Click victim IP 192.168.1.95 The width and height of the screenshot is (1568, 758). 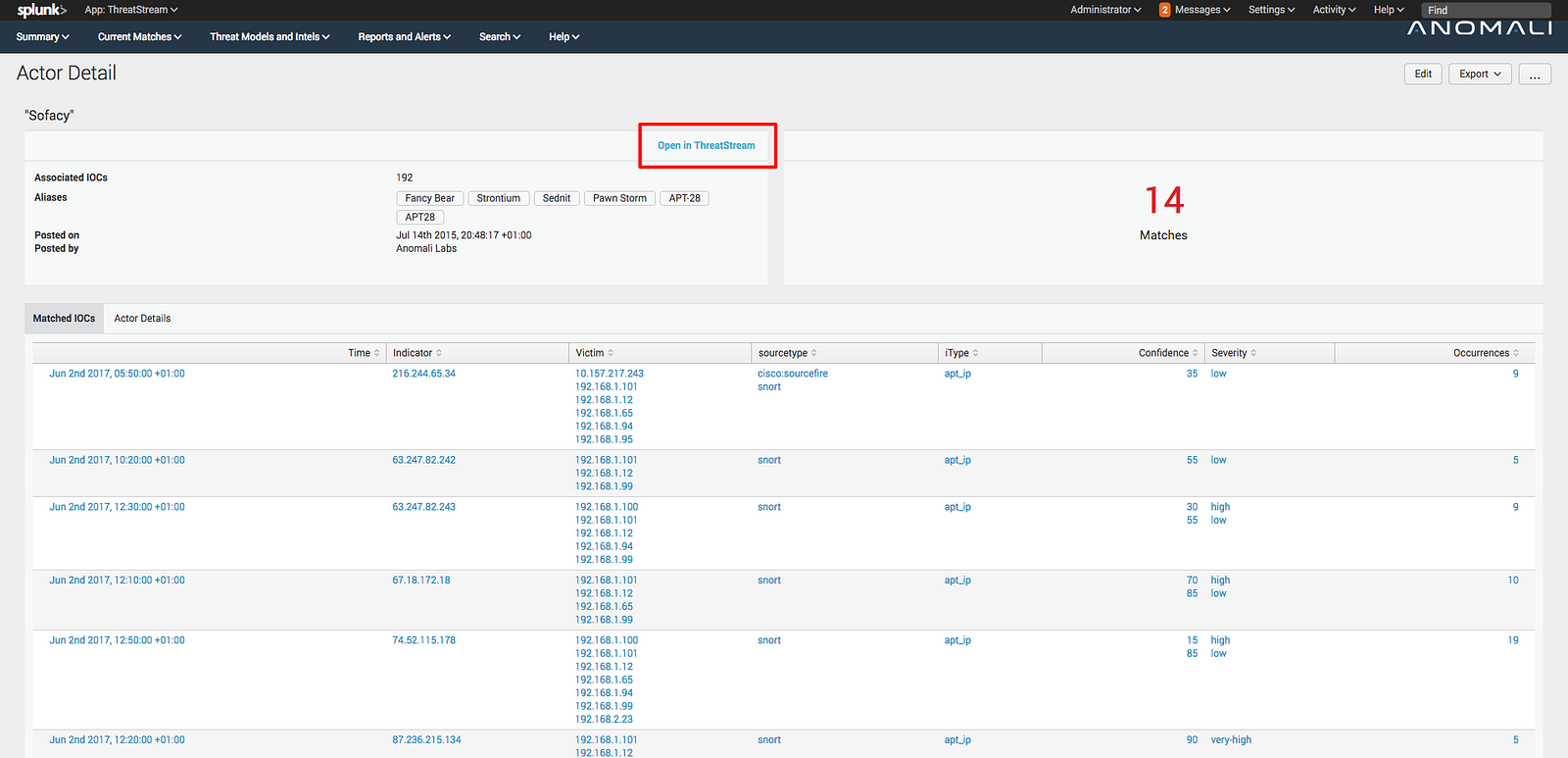pyautogui.click(x=604, y=440)
